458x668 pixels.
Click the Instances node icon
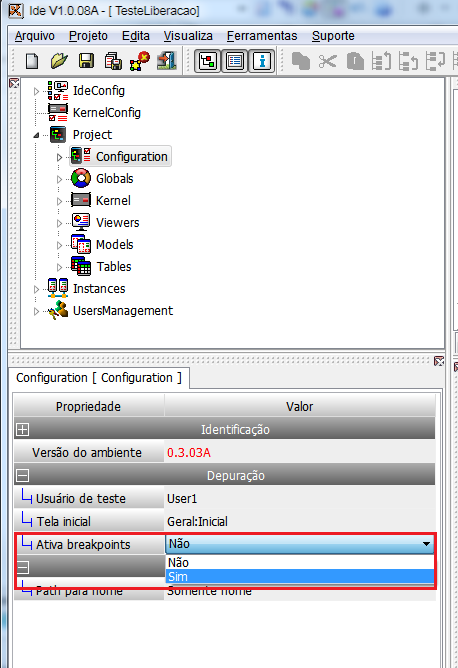pos(58,288)
